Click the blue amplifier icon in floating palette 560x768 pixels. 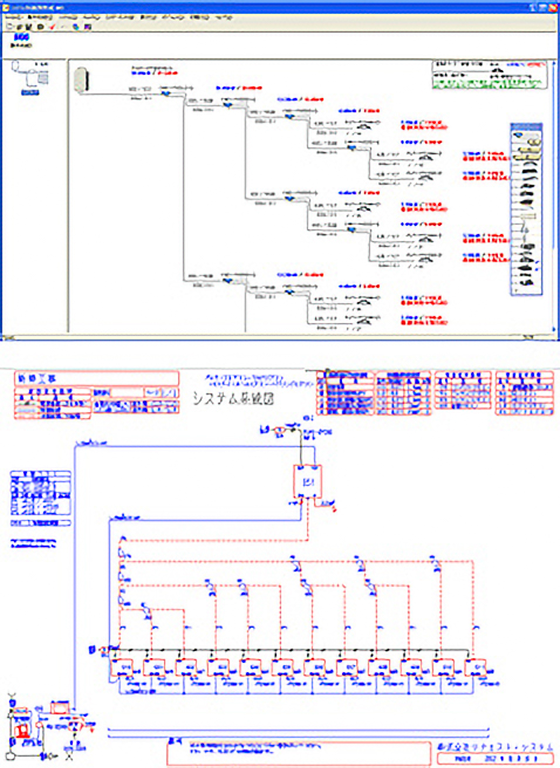pos(518,134)
